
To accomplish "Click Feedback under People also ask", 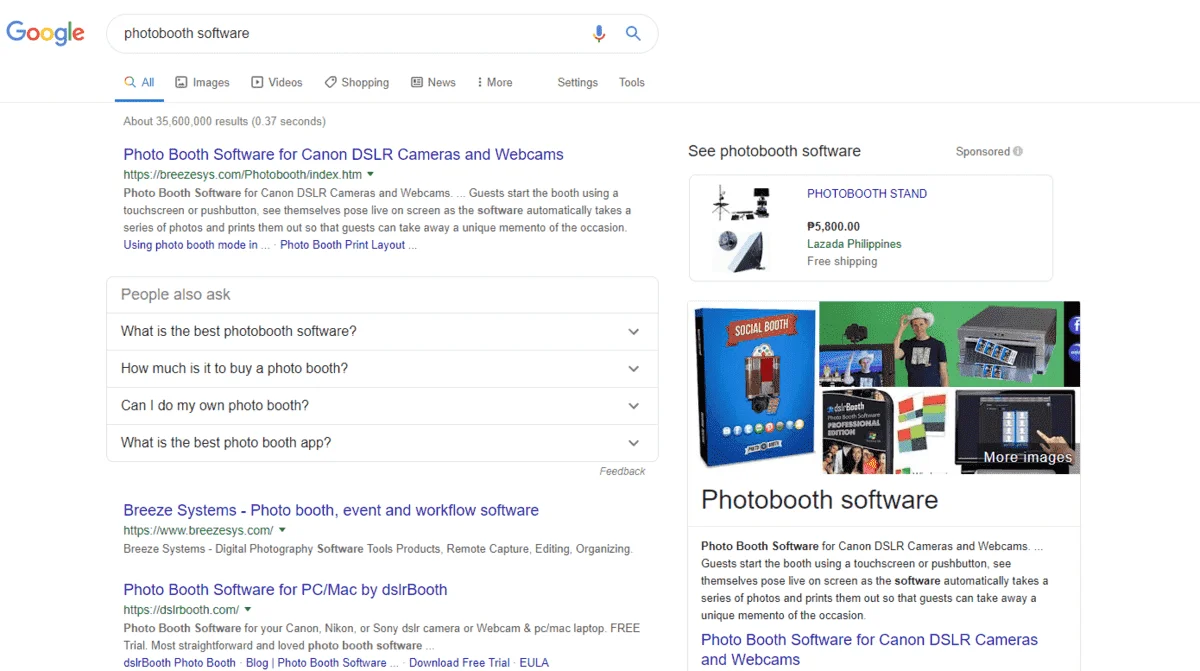I will coord(622,471).
